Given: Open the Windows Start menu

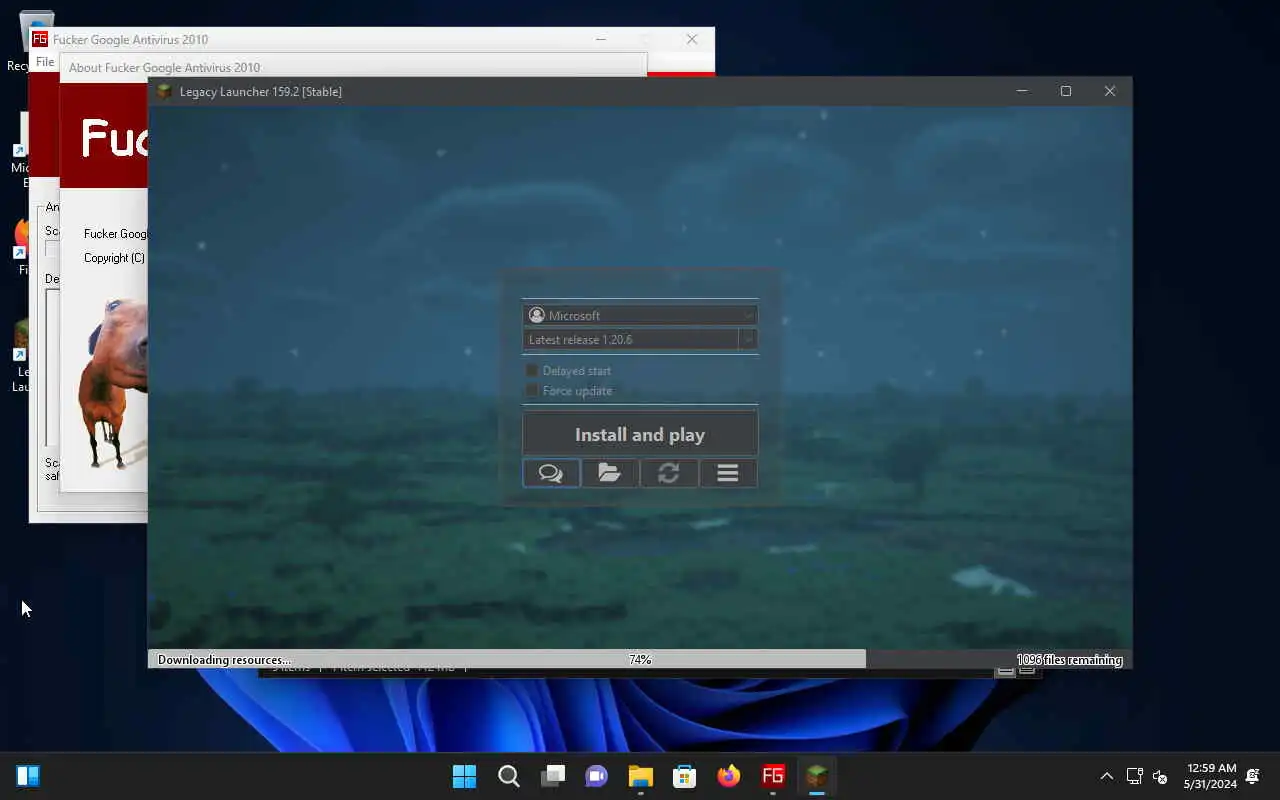Looking at the screenshot, I should click(x=464, y=776).
